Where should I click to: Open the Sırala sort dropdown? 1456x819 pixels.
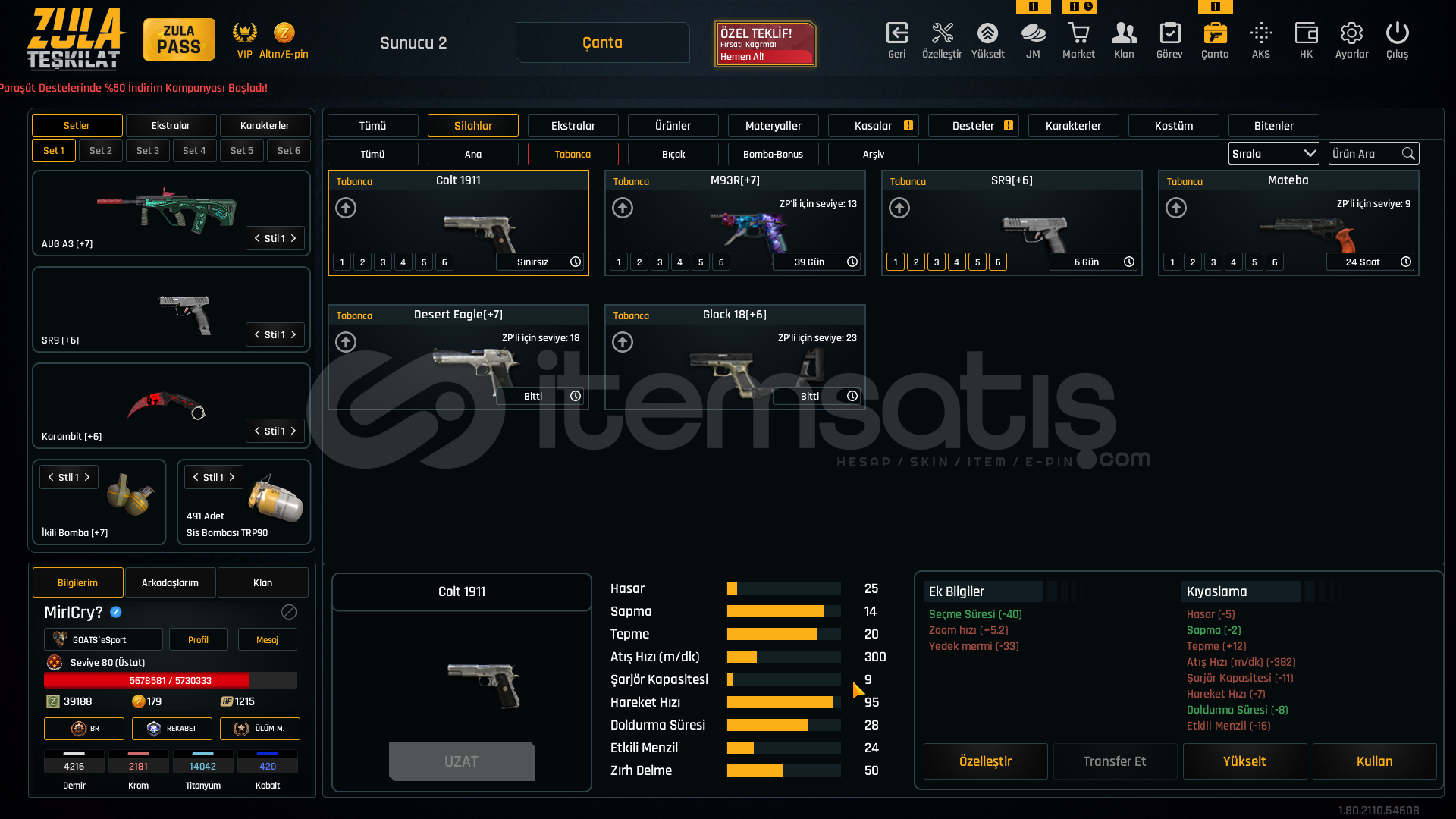(x=1273, y=154)
